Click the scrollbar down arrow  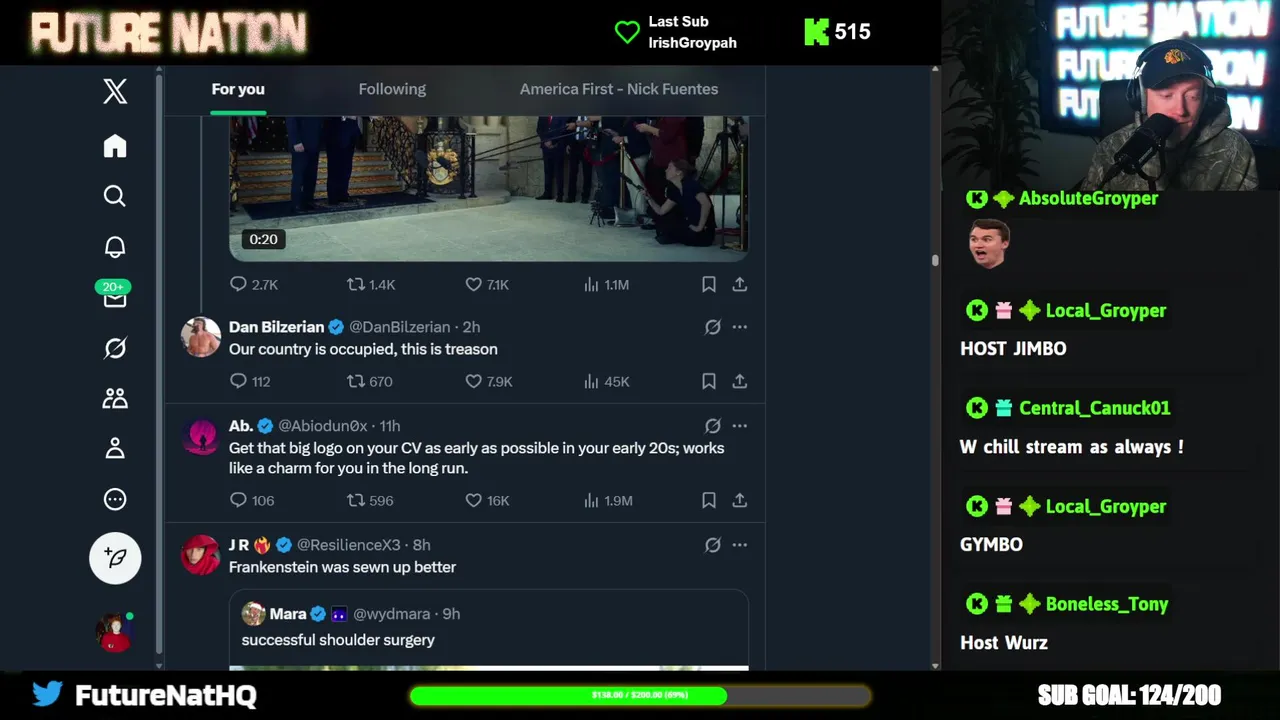coord(935,665)
